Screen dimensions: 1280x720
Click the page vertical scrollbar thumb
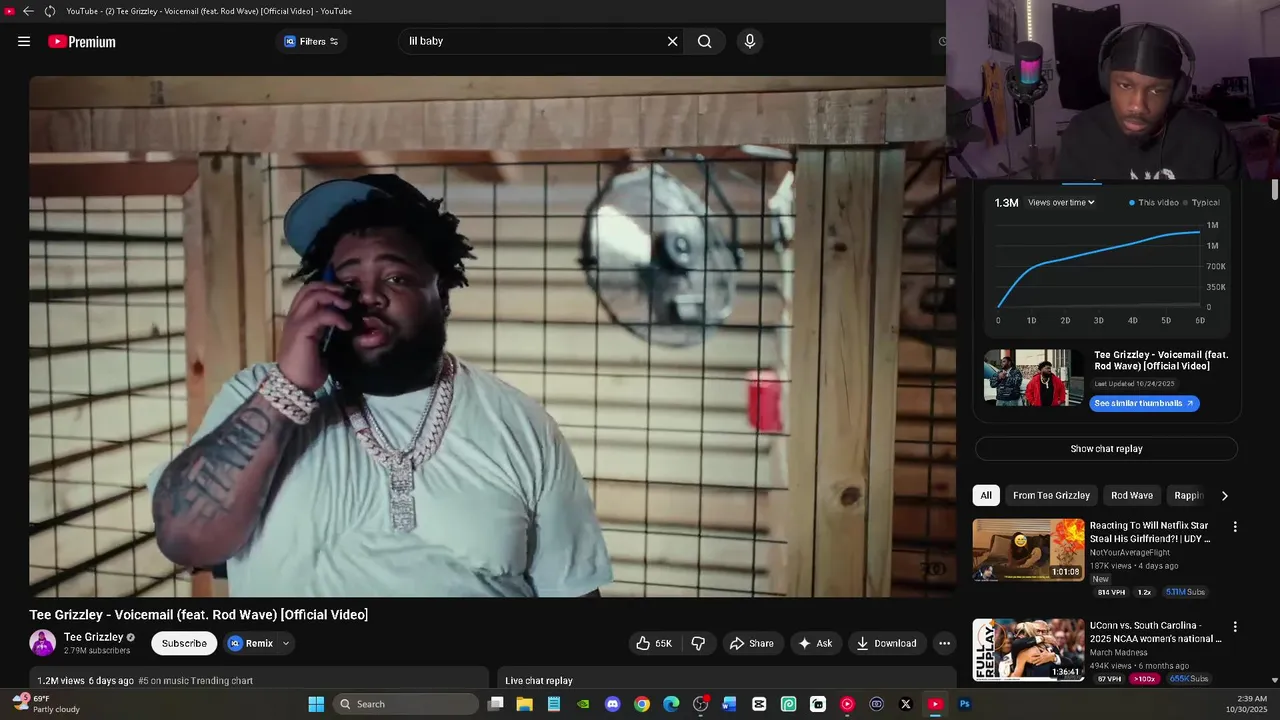pos(1275,190)
